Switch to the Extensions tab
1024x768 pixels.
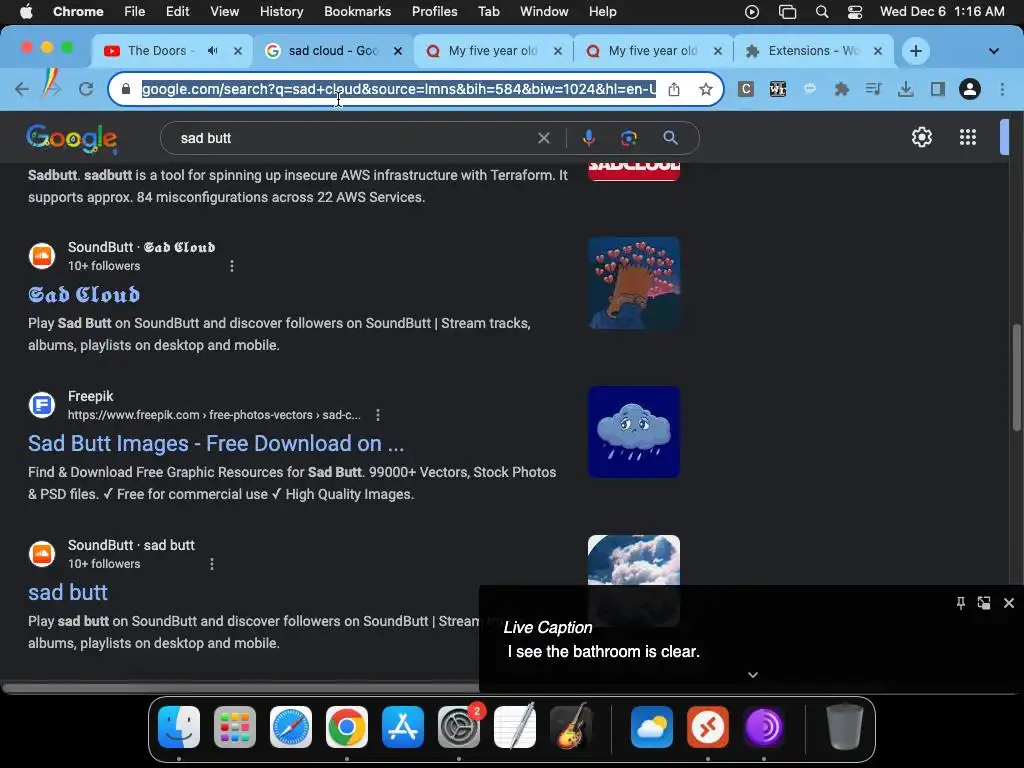[813, 50]
